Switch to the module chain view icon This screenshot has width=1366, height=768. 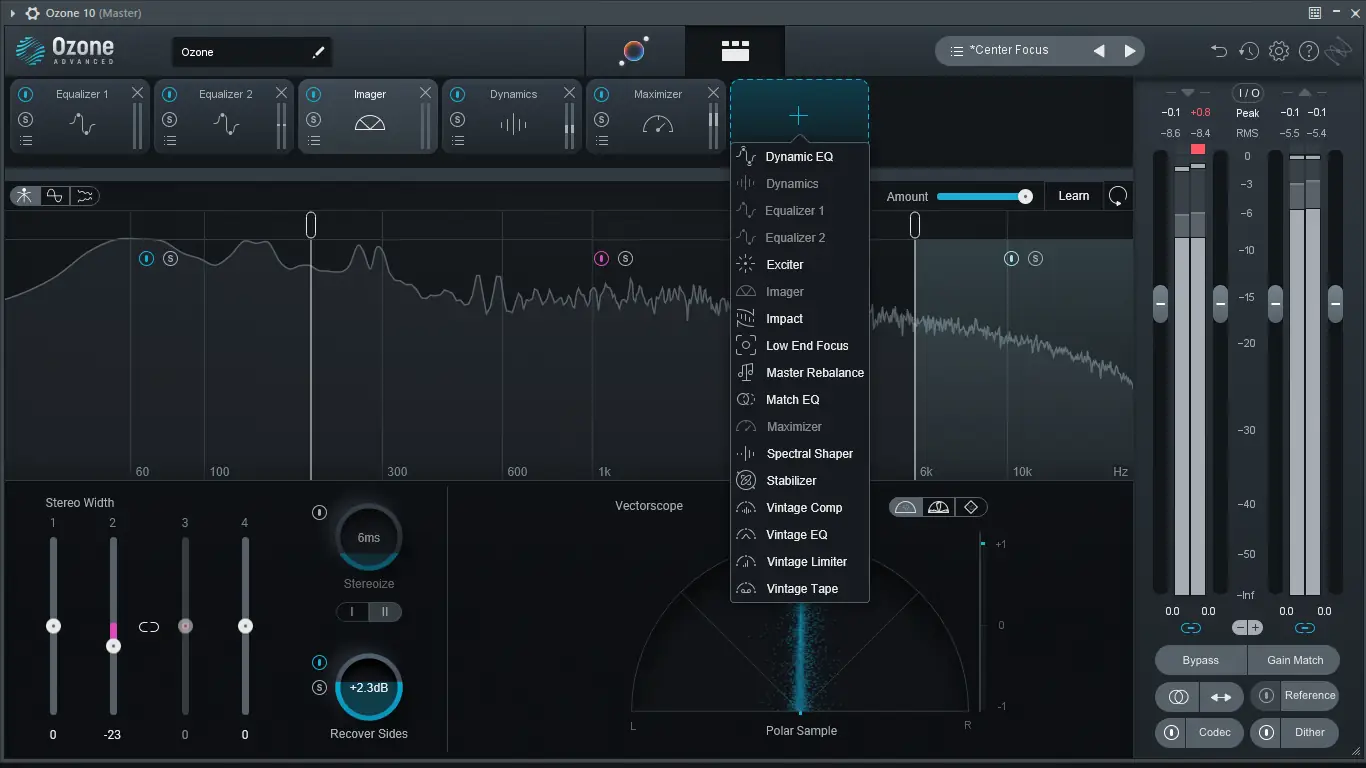point(735,51)
